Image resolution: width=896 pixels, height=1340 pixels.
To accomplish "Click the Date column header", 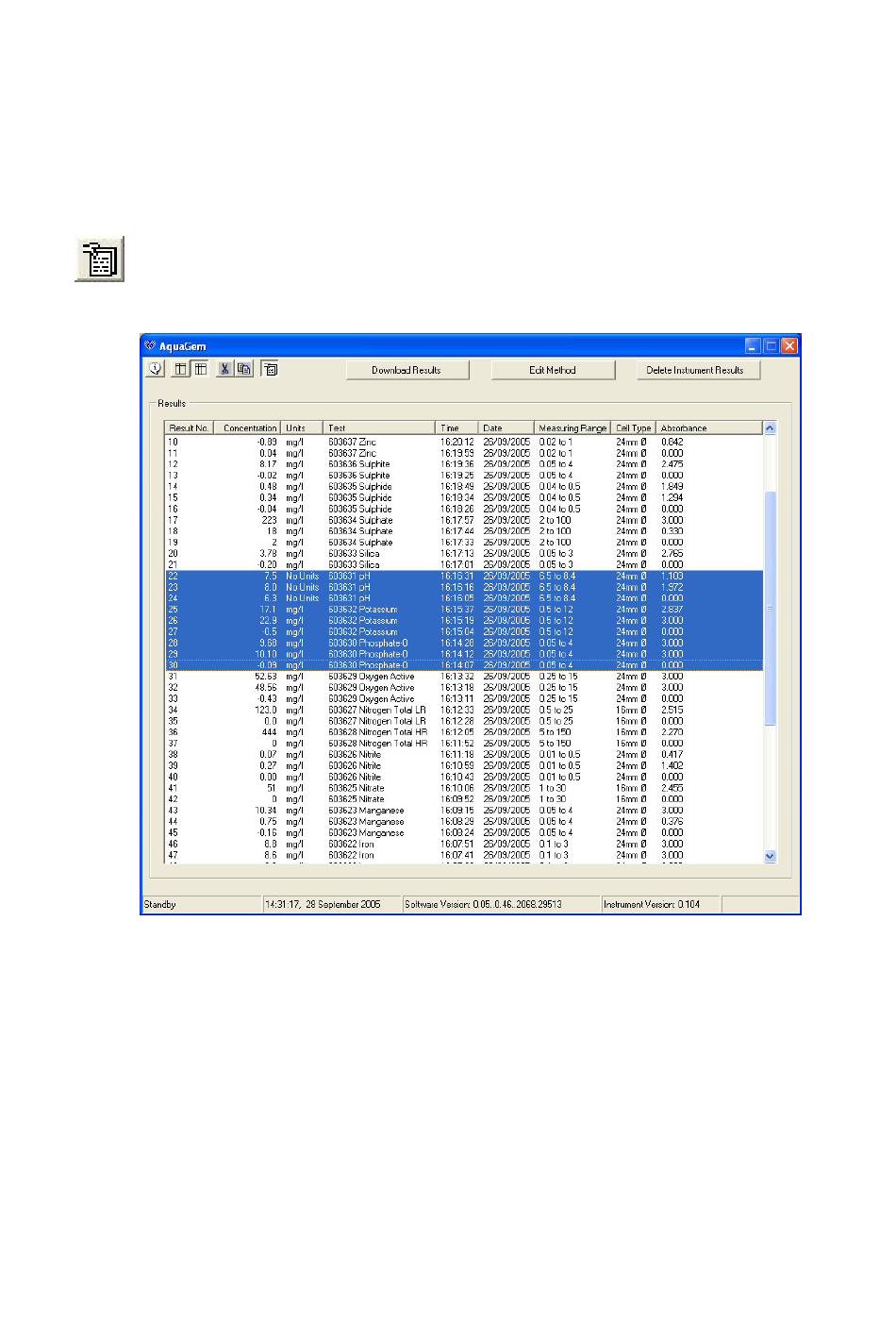I will tap(506, 427).
